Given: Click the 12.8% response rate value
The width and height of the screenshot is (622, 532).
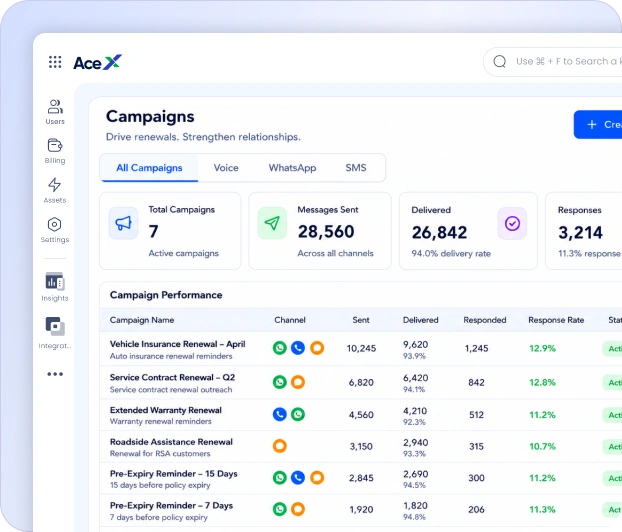Looking at the screenshot, I should (542, 382).
